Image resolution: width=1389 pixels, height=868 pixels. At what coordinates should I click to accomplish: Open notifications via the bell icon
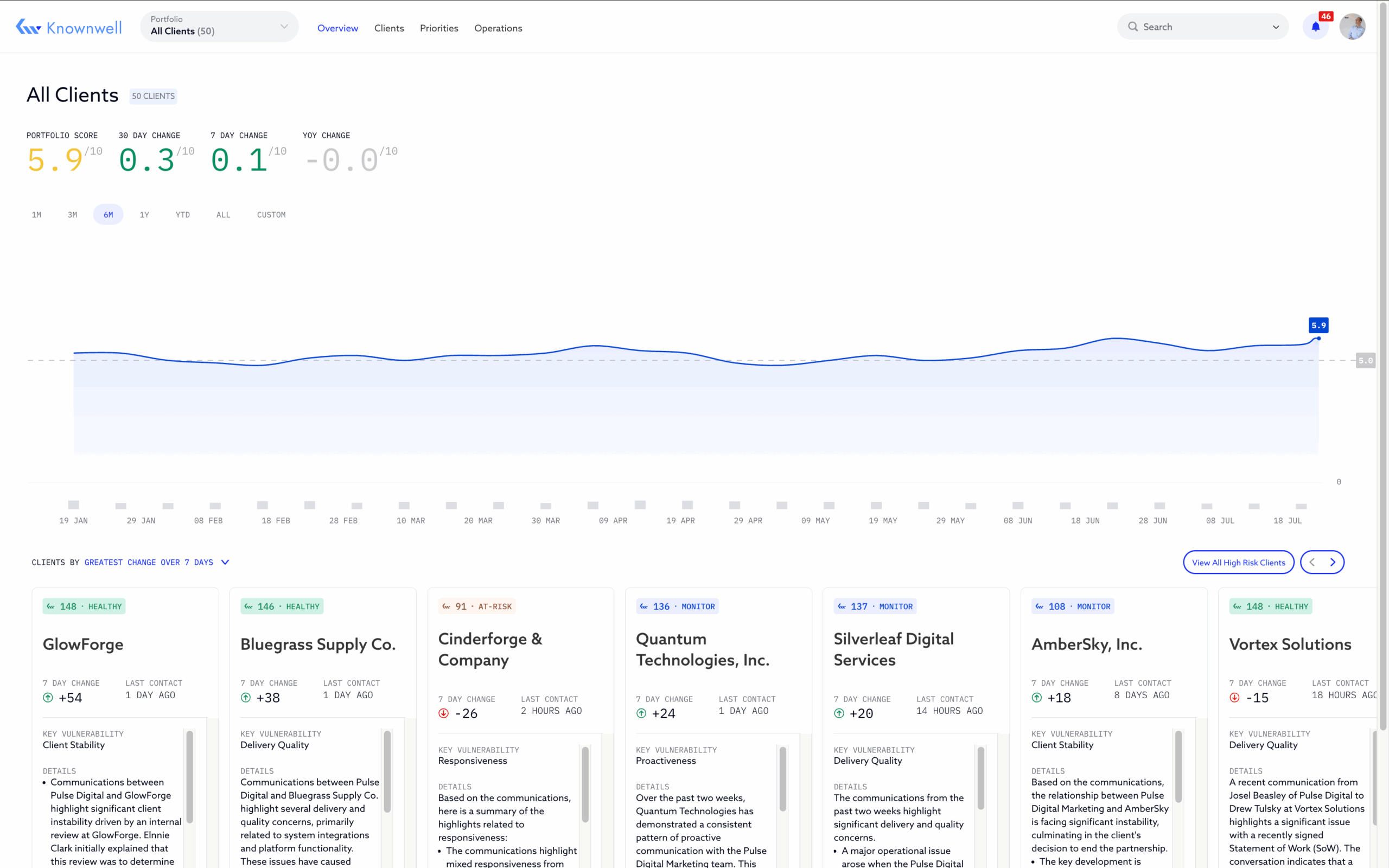click(x=1316, y=27)
